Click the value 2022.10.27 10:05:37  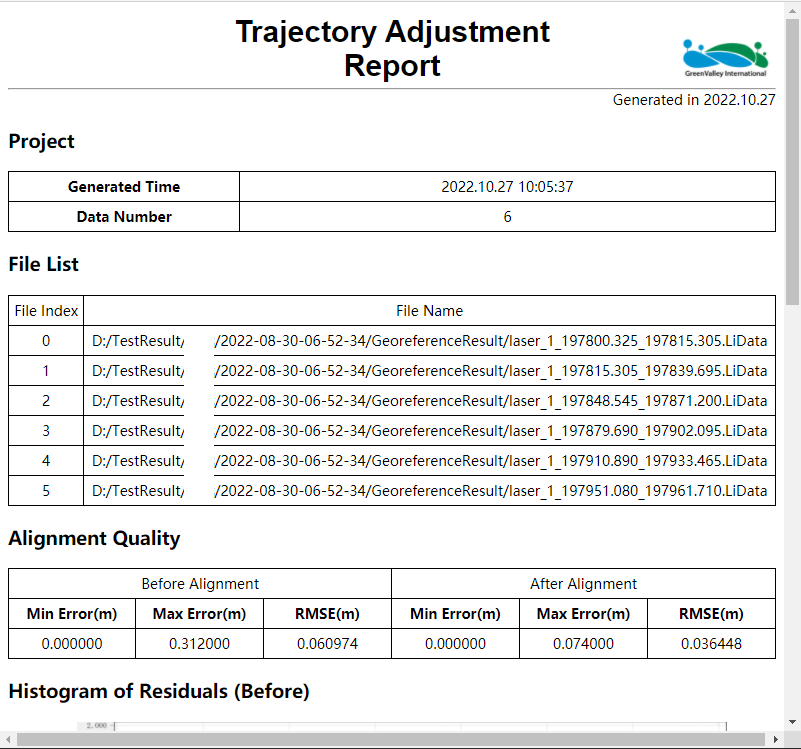point(507,186)
